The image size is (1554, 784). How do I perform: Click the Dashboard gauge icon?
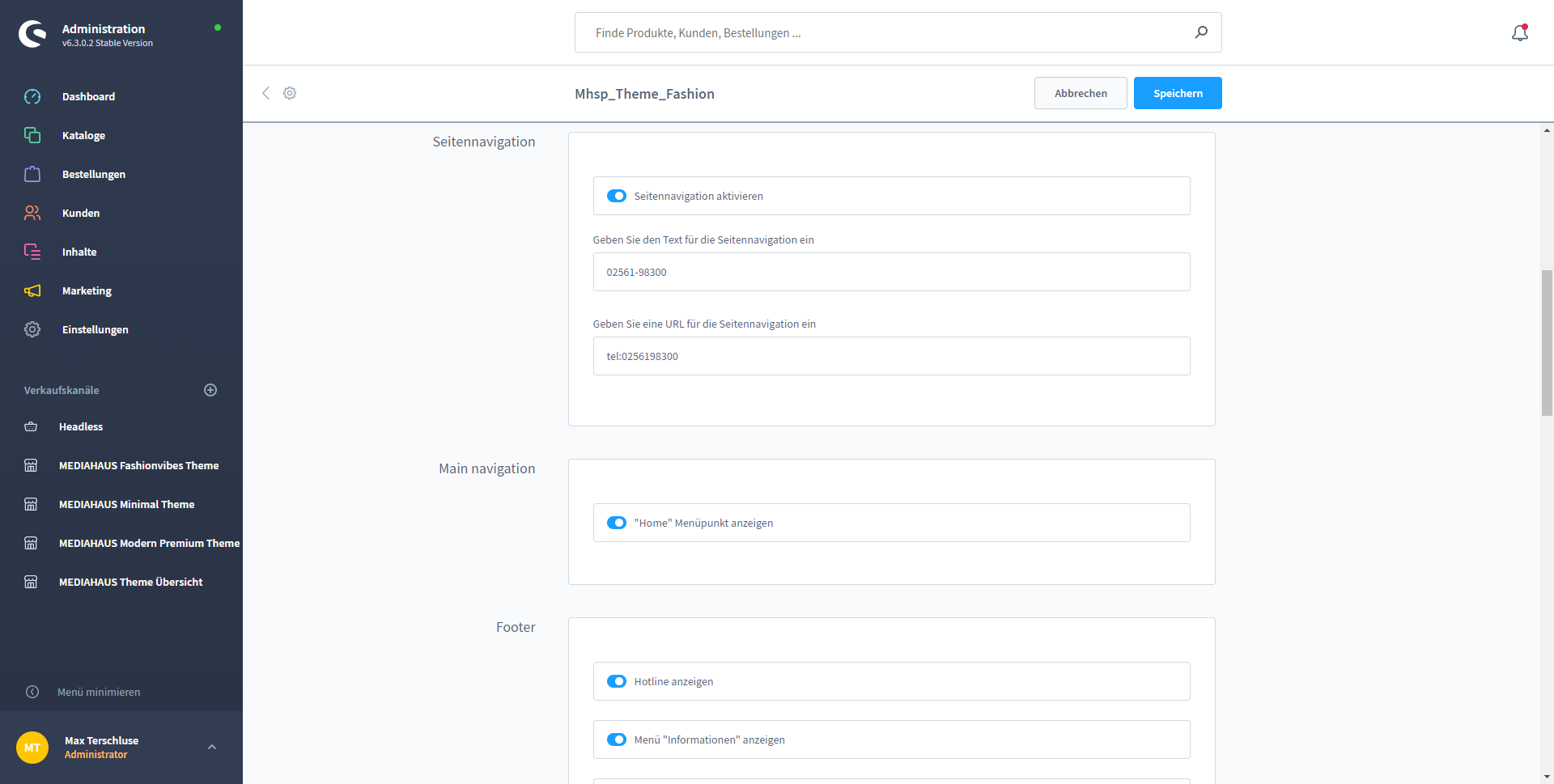click(x=32, y=96)
